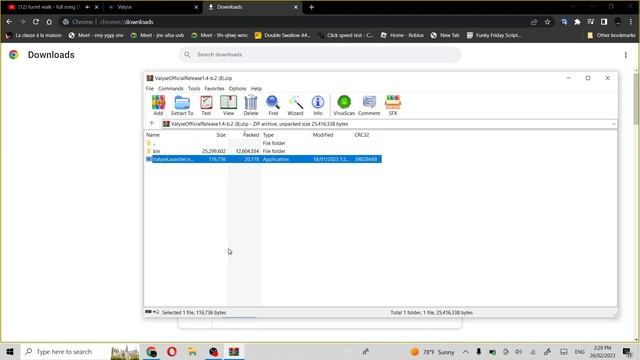Click the Add toolbar icon in WinRAR

[x=158, y=105]
